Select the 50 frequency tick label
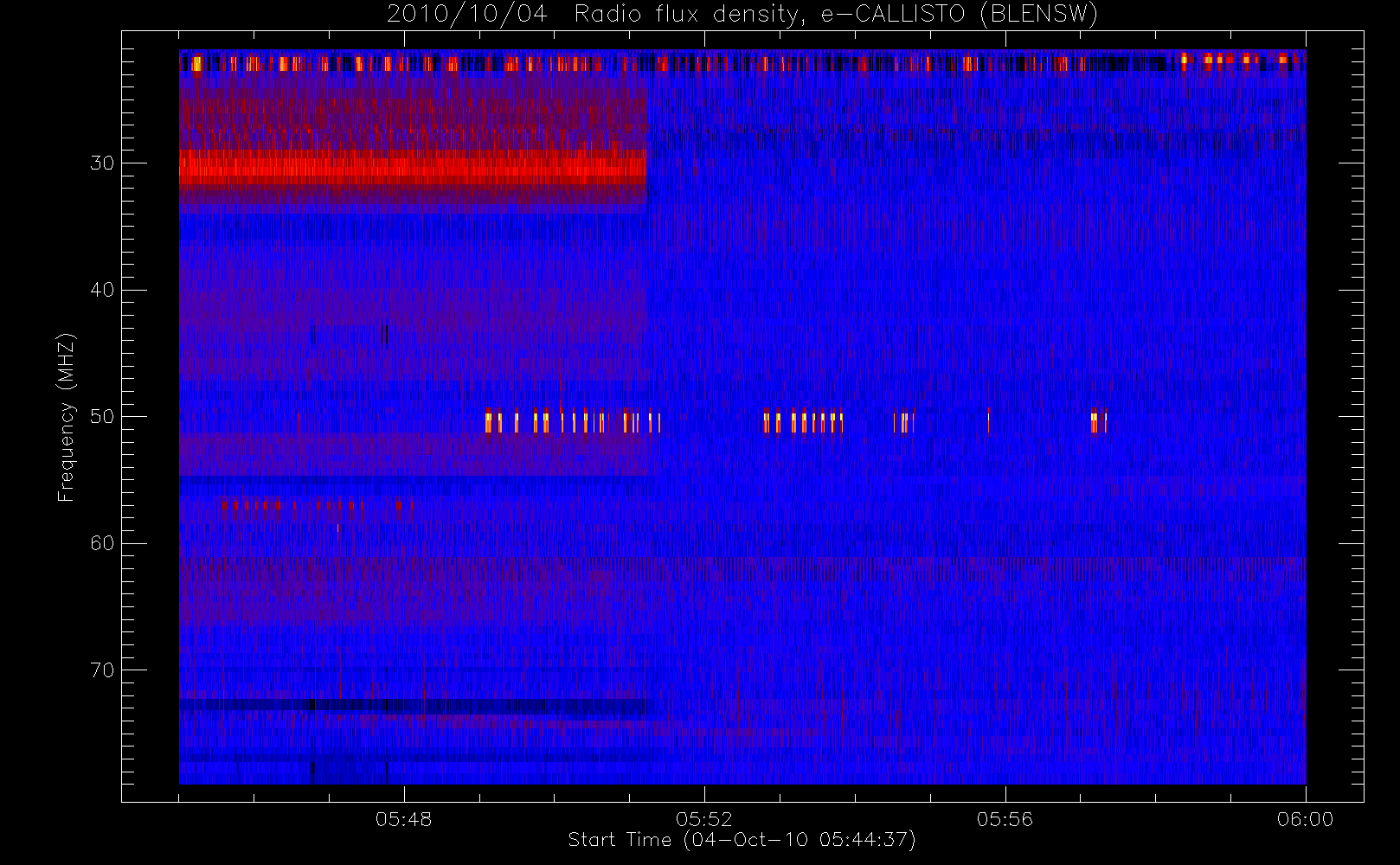The image size is (1400, 865). (102, 417)
